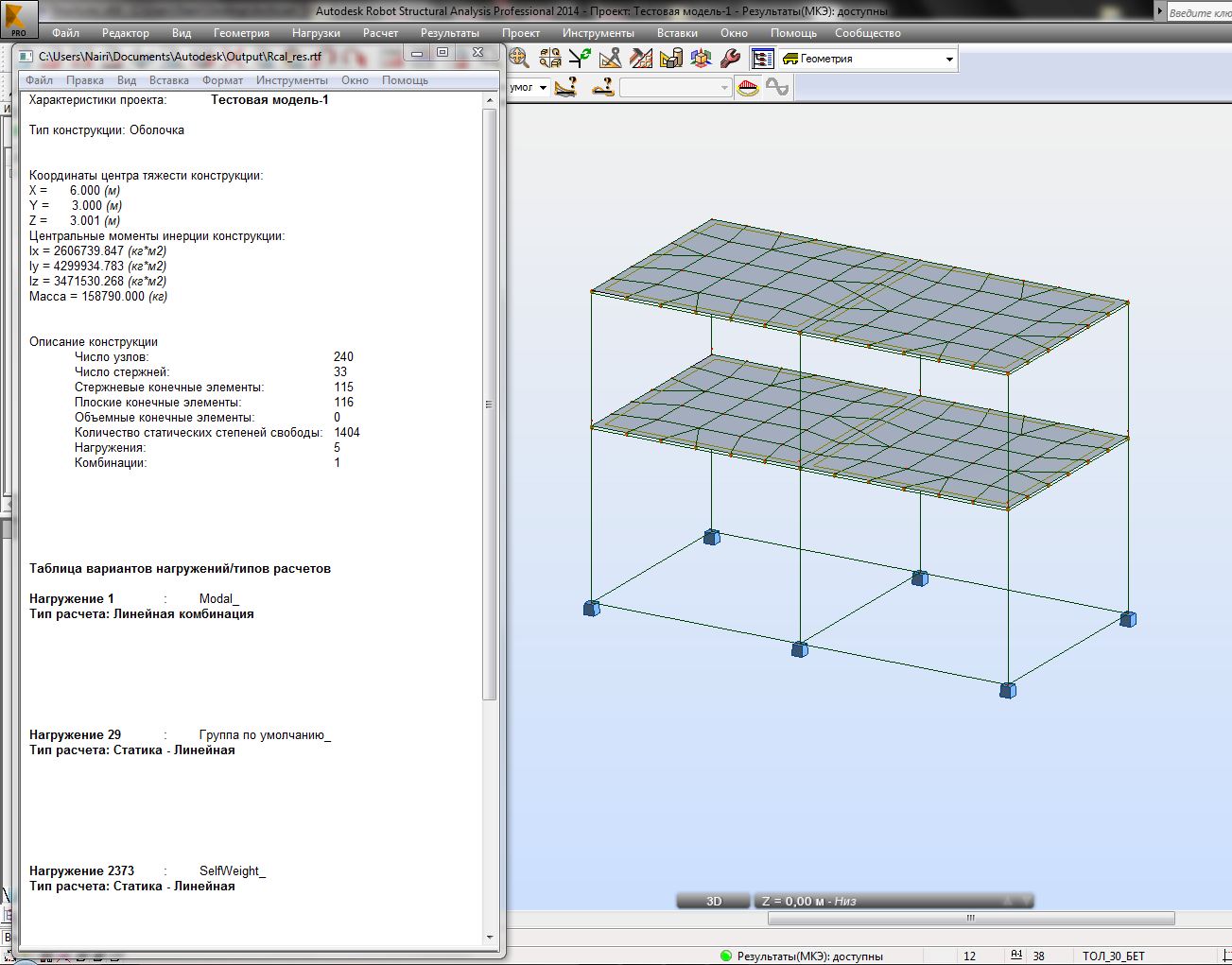Open the triangle and compass drawing tool
Viewport: 1232px width, 965px height.
(610, 59)
